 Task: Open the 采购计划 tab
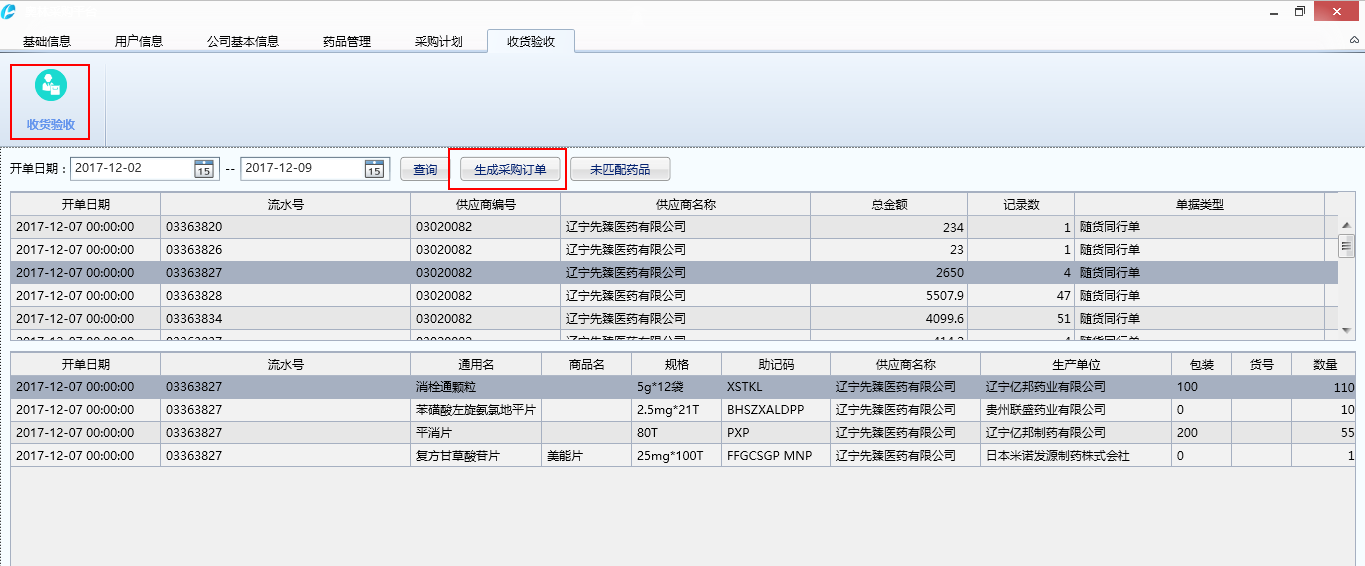coord(439,42)
